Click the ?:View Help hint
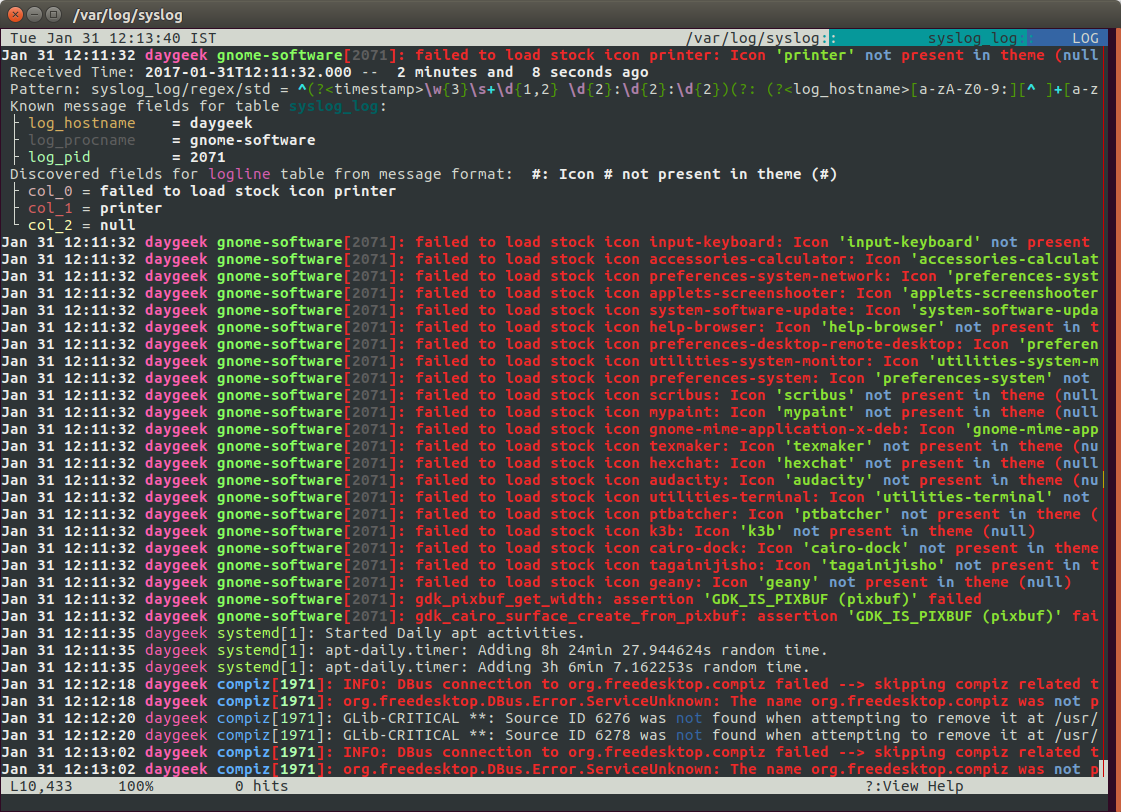Screen dimensions: 1121x812 click(x=914, y=786)
